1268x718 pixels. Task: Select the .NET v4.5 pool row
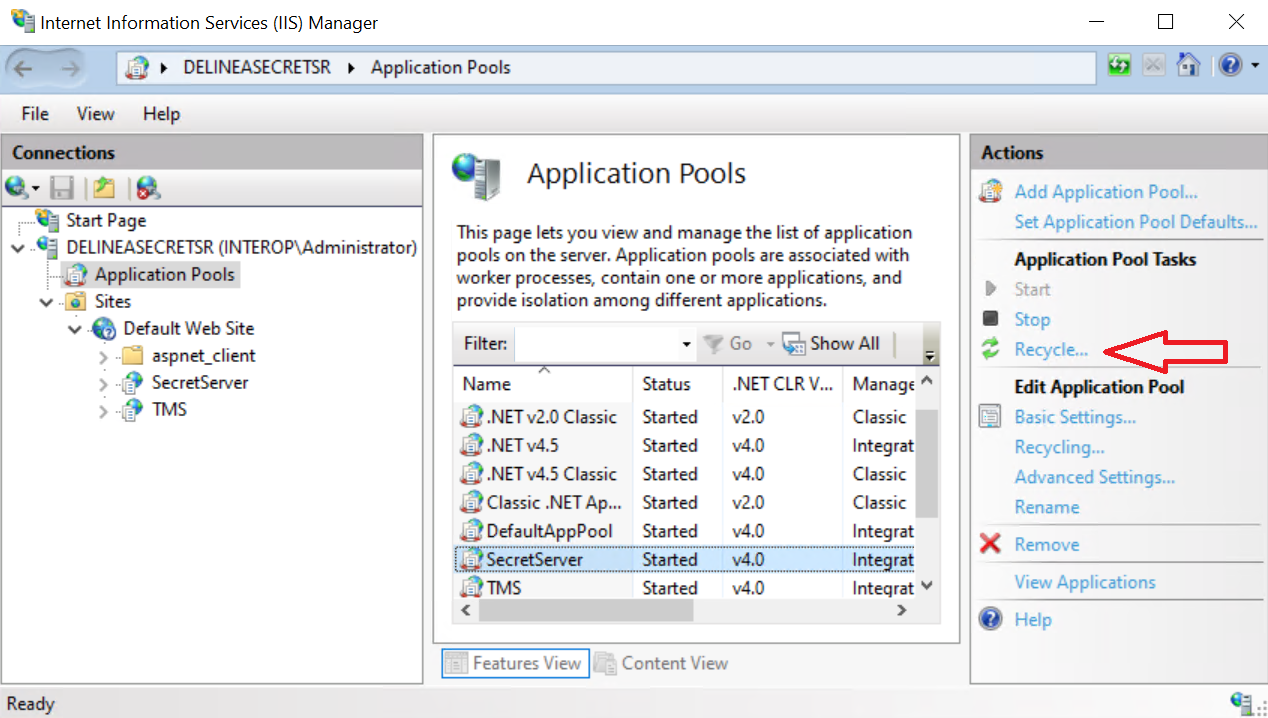(685, 446)
